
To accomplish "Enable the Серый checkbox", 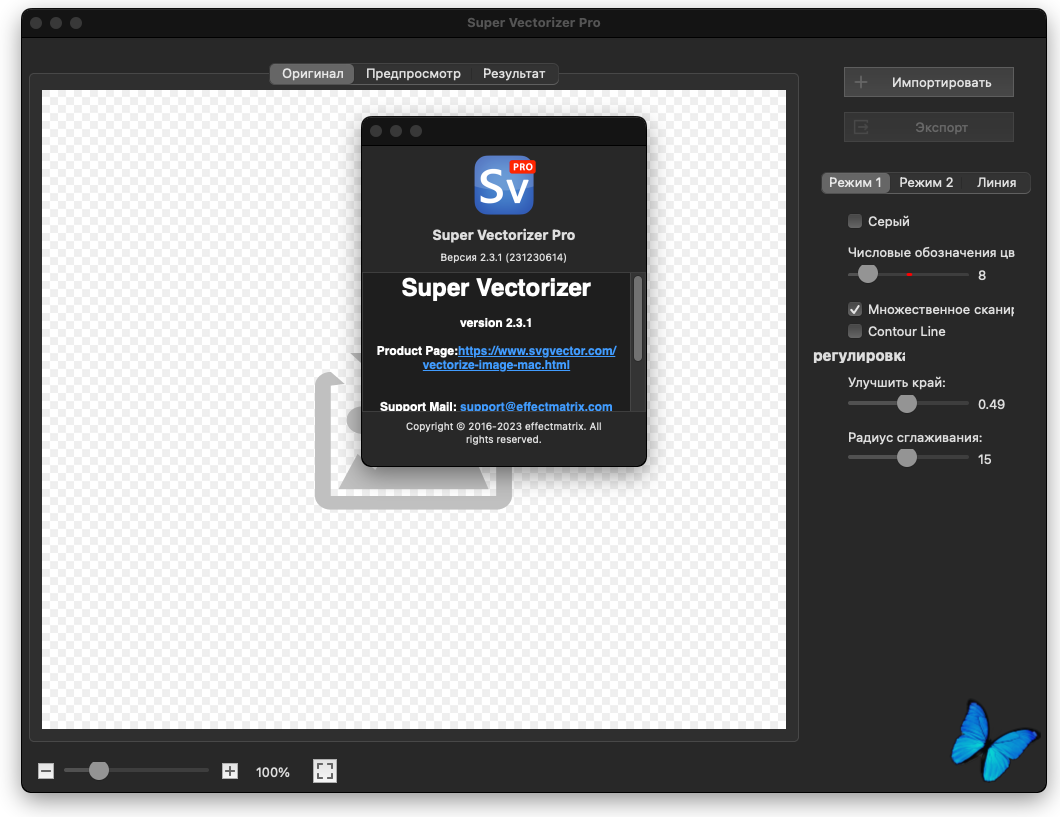I will pos(855,221).
